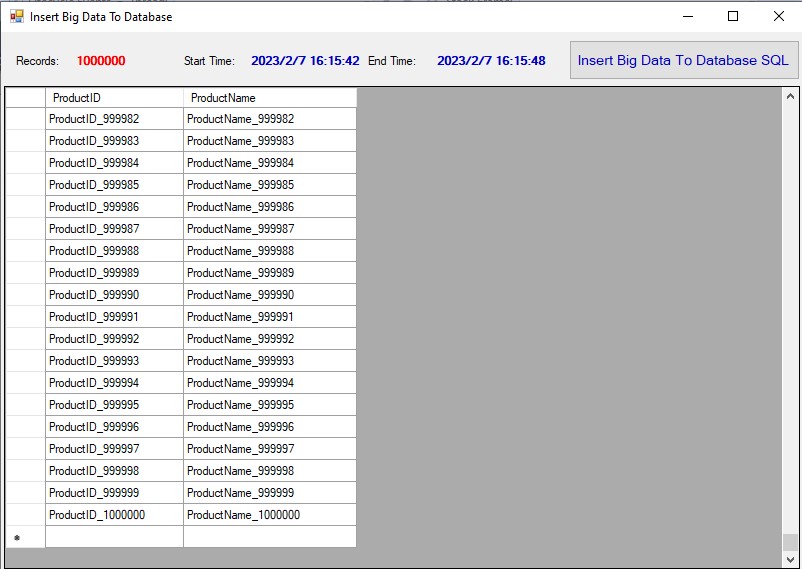Select cell ProductID_999996
The height and width of the screenshot is (569, 802).
[115, 427]
